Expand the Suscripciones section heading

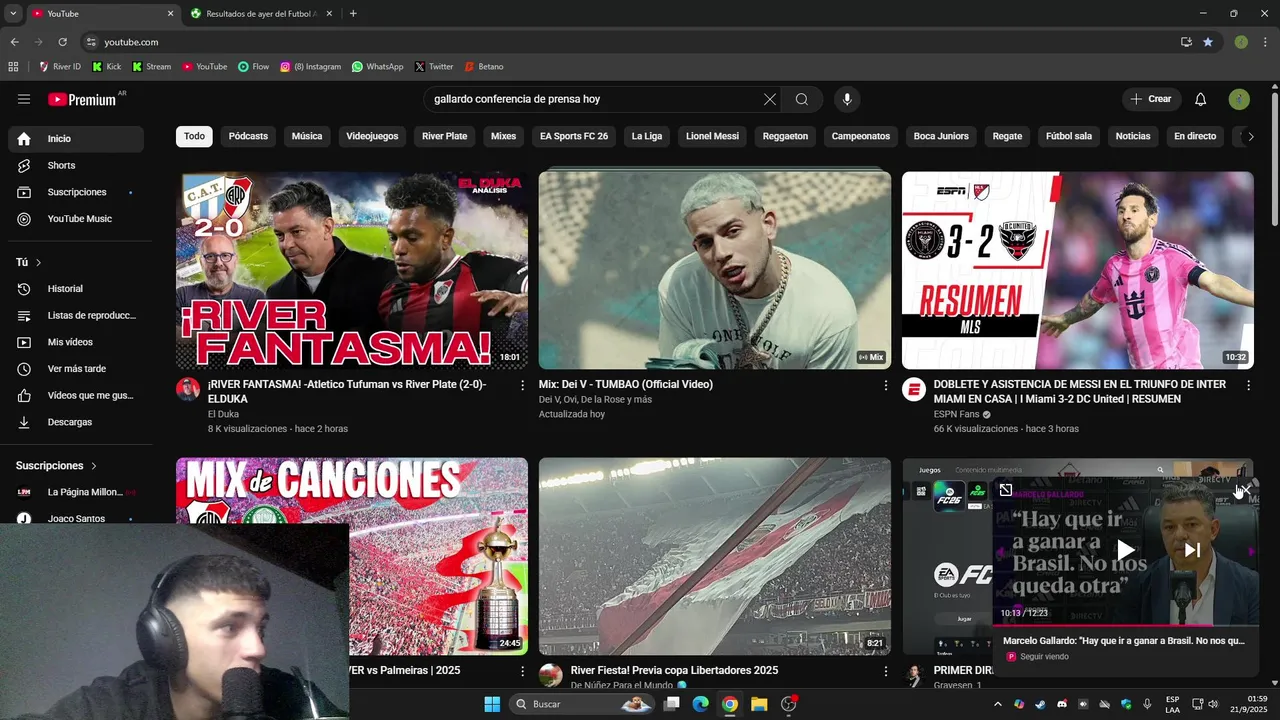pyautogui.click(x=56, y=466)
